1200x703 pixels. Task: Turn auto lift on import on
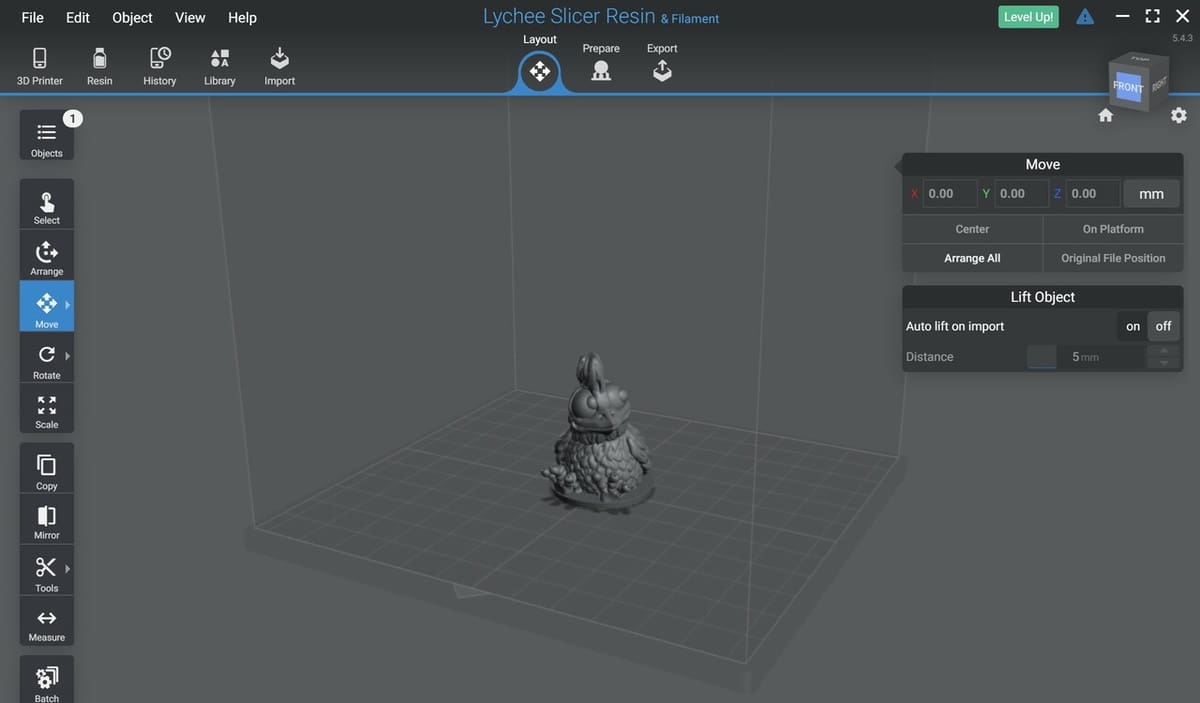point(1133,326)
